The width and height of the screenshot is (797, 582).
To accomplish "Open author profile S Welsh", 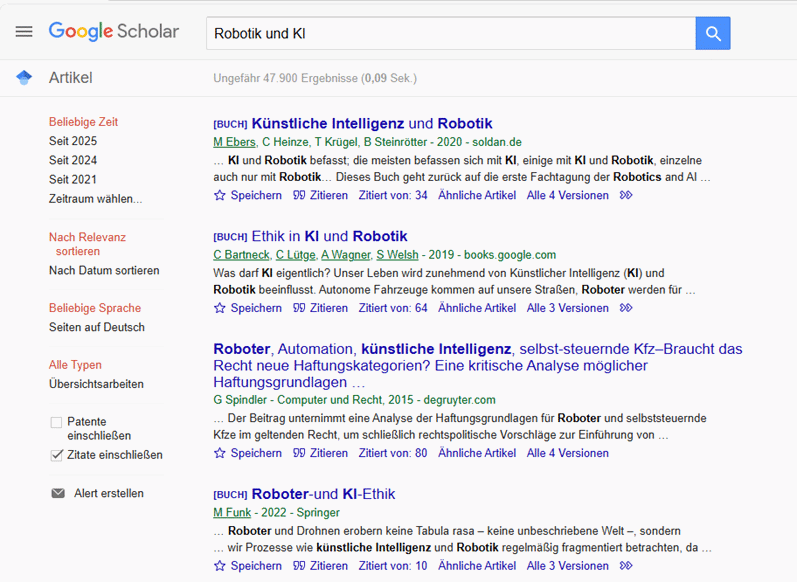I will click(x=397, y=255).
